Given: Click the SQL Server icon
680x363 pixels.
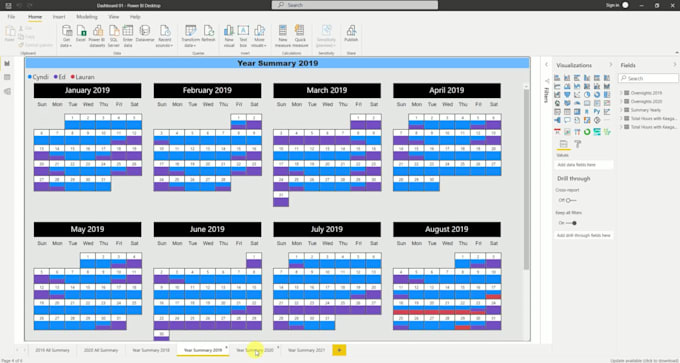Looking at the screenshot, I should (x=114, y=36).
